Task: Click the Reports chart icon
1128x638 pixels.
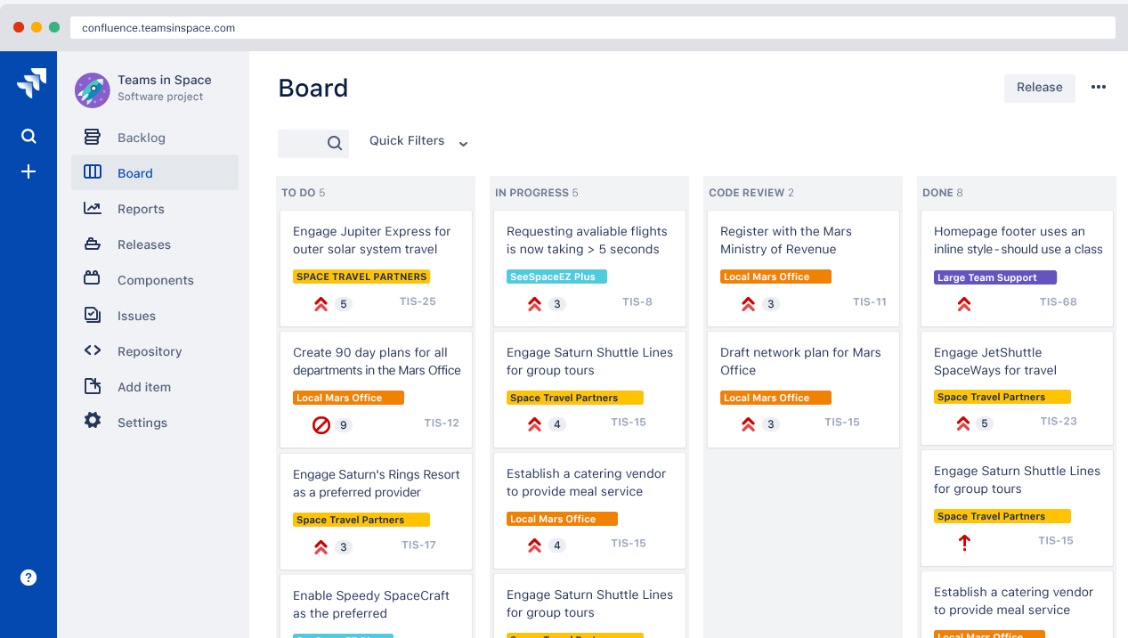Action: (92, 208)
